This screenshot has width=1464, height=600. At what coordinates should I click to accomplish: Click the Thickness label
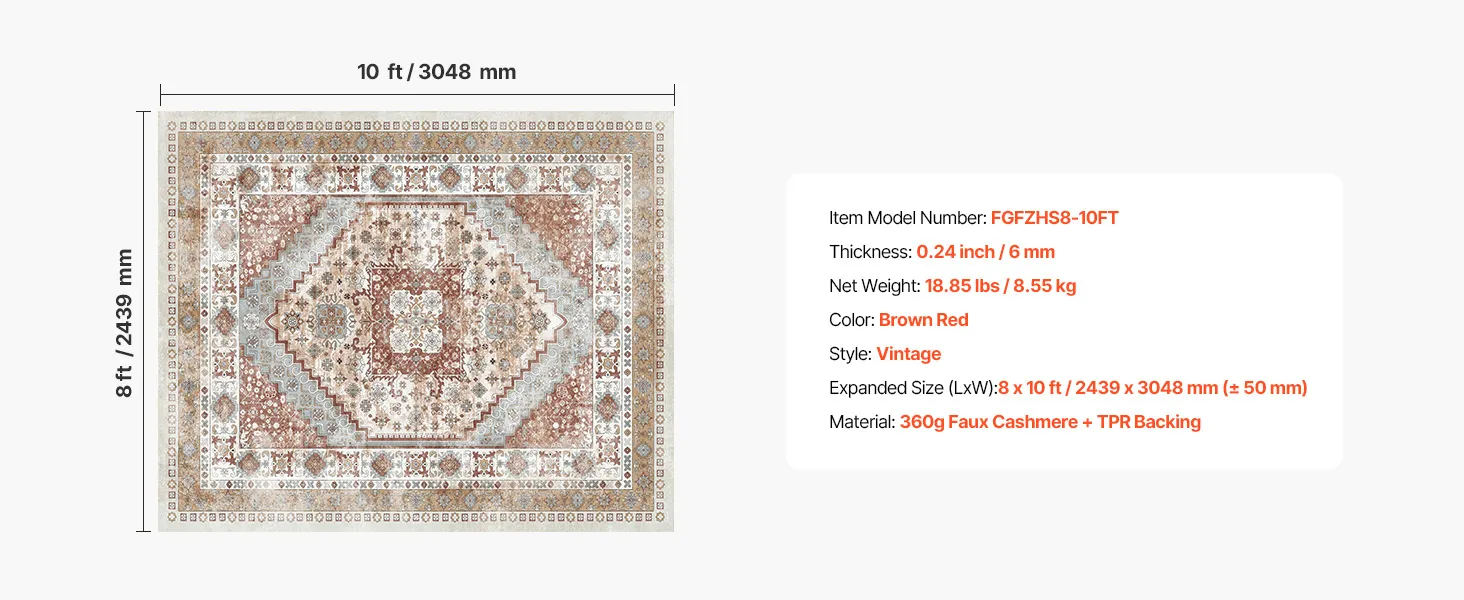(871, 252)
